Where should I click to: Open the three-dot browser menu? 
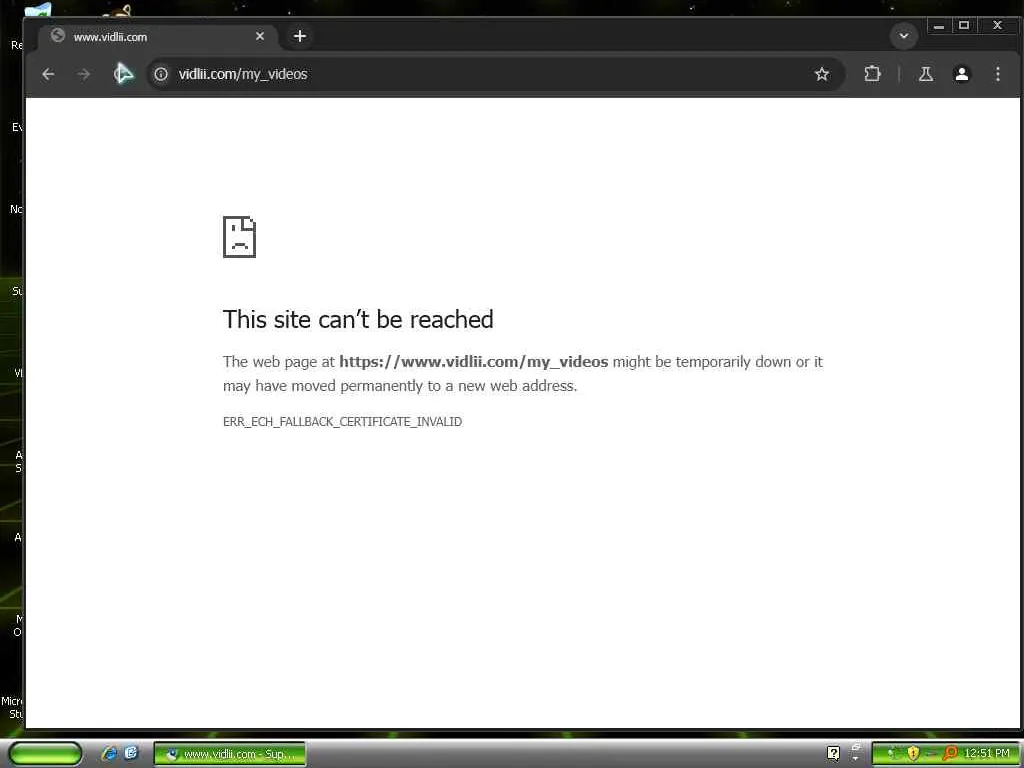tap(998, 74)
